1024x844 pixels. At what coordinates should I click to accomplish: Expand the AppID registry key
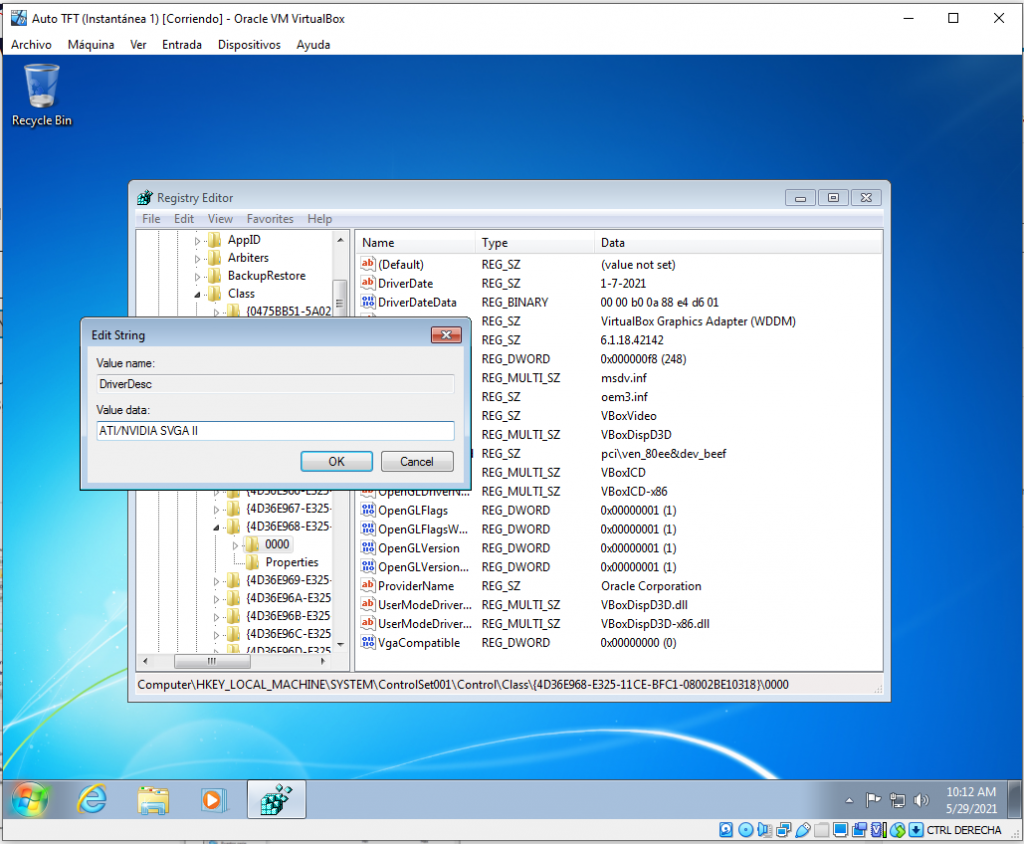(x=197, y=240)
